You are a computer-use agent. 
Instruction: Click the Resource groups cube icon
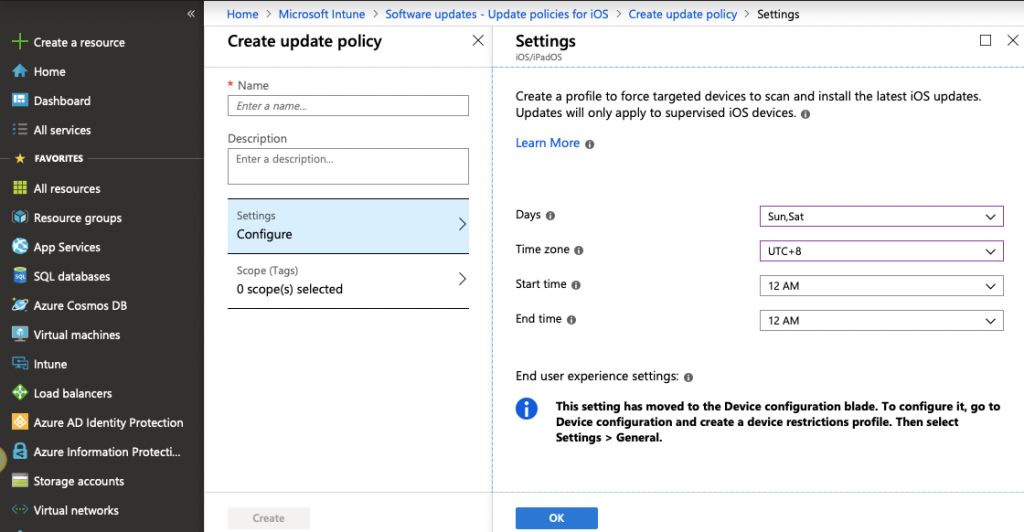20,217
